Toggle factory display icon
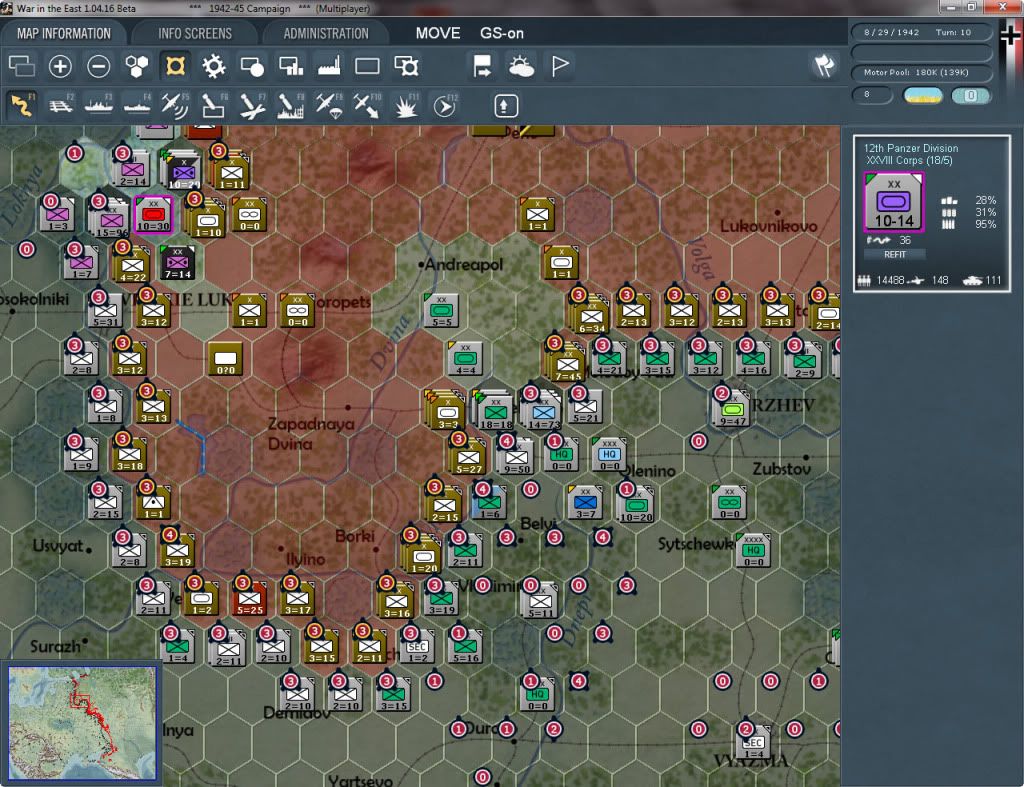The width and height of the screenshot is (1024, 787). [x=328, y=66]
